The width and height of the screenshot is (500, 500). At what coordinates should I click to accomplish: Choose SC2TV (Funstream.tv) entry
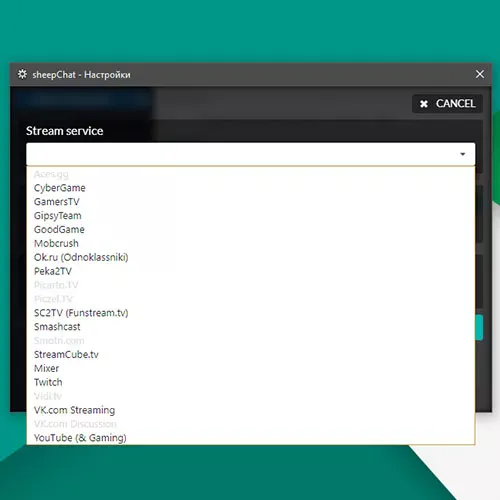(251, 313)
